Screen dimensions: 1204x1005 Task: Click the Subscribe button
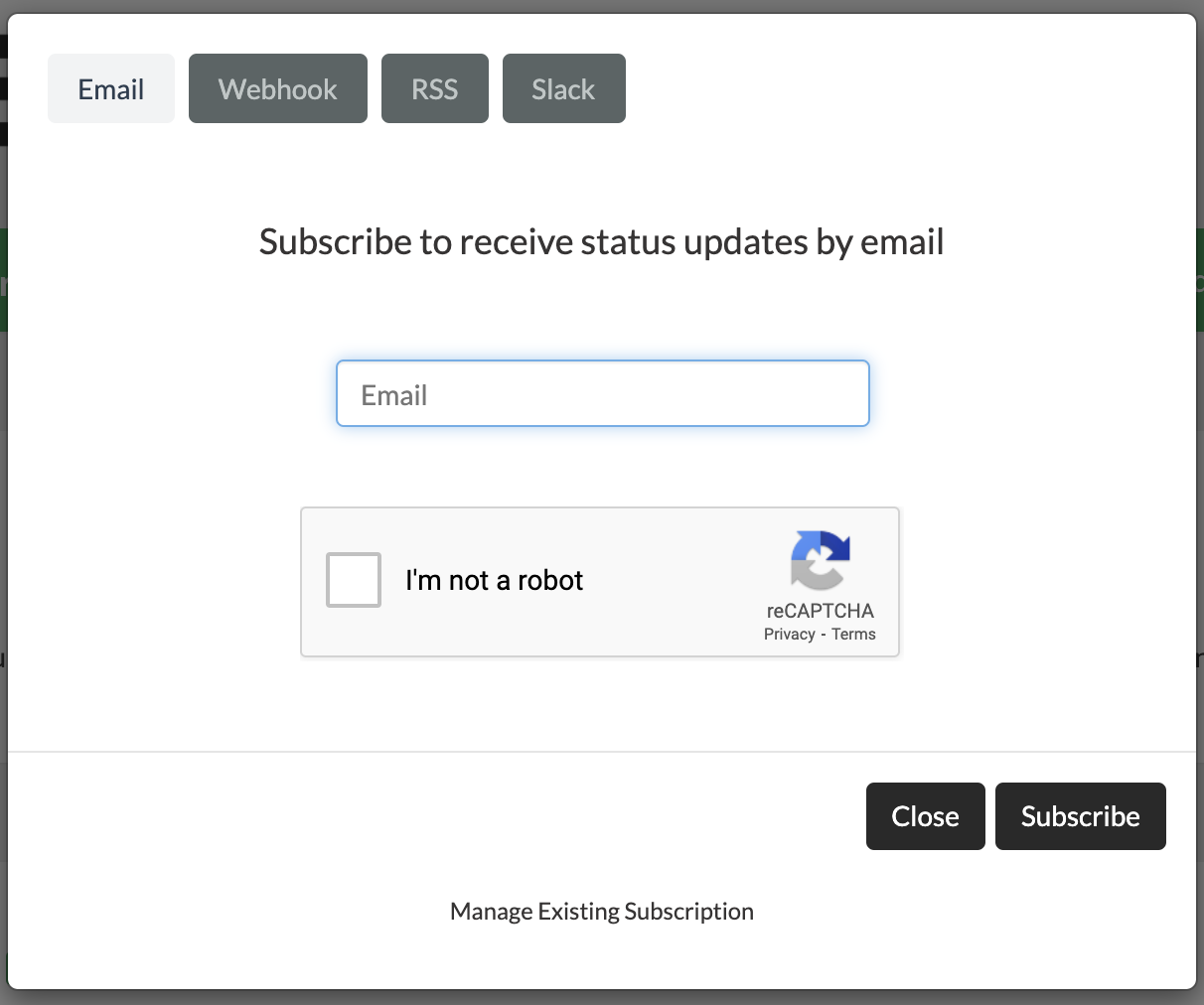point(1081,816)
